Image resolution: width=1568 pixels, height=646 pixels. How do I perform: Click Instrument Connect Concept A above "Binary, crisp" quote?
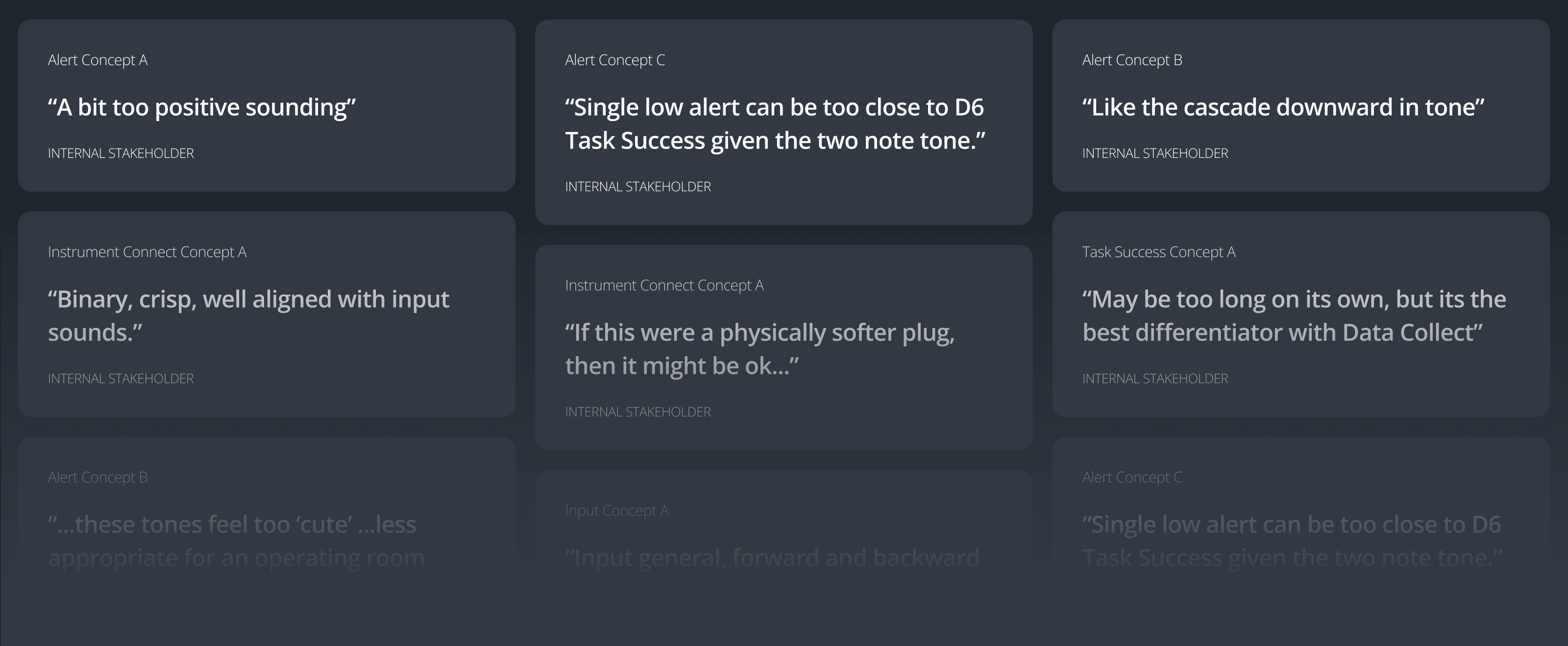(x=147, y=252)
